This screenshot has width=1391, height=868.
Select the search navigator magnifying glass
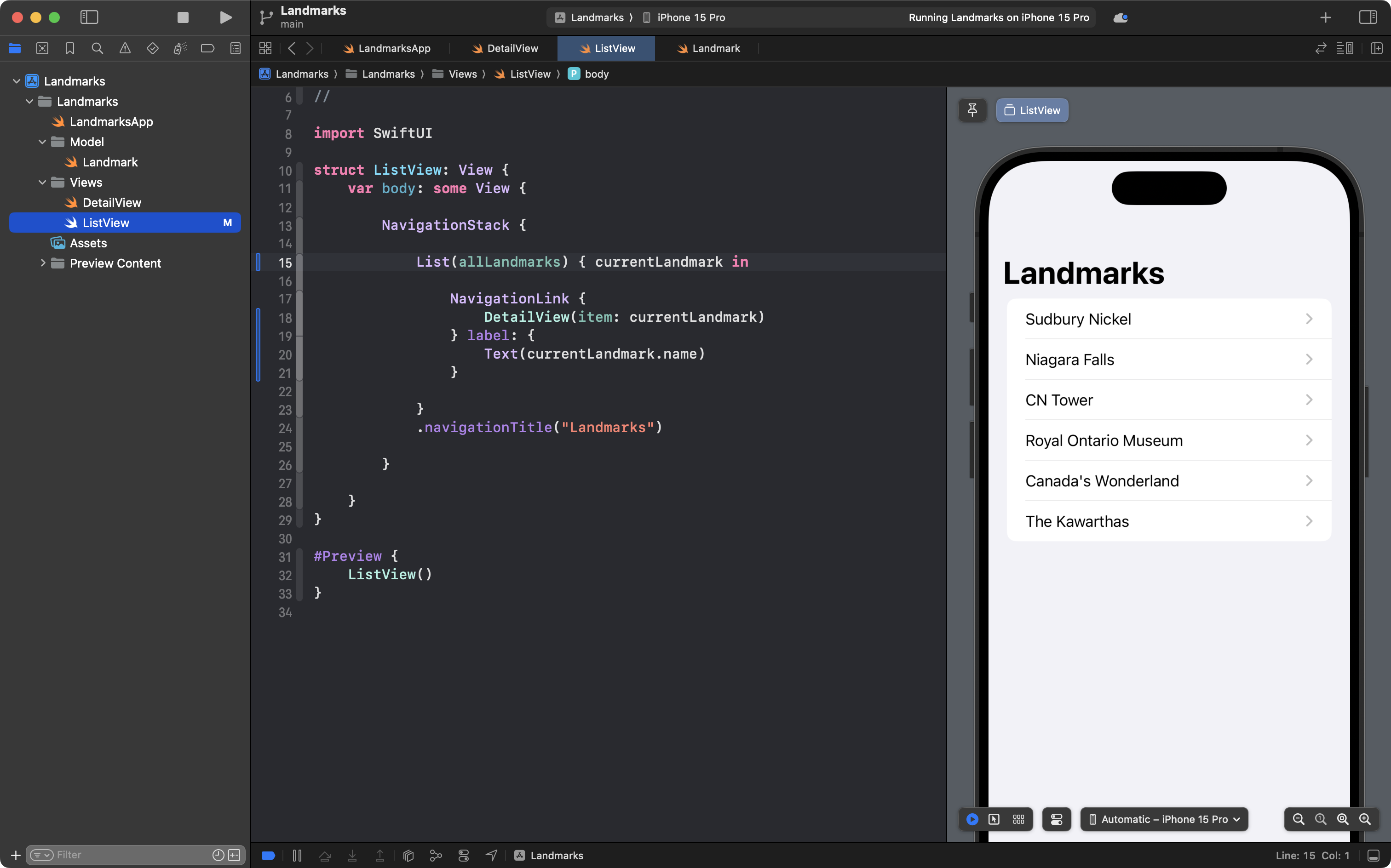(97, 48)
